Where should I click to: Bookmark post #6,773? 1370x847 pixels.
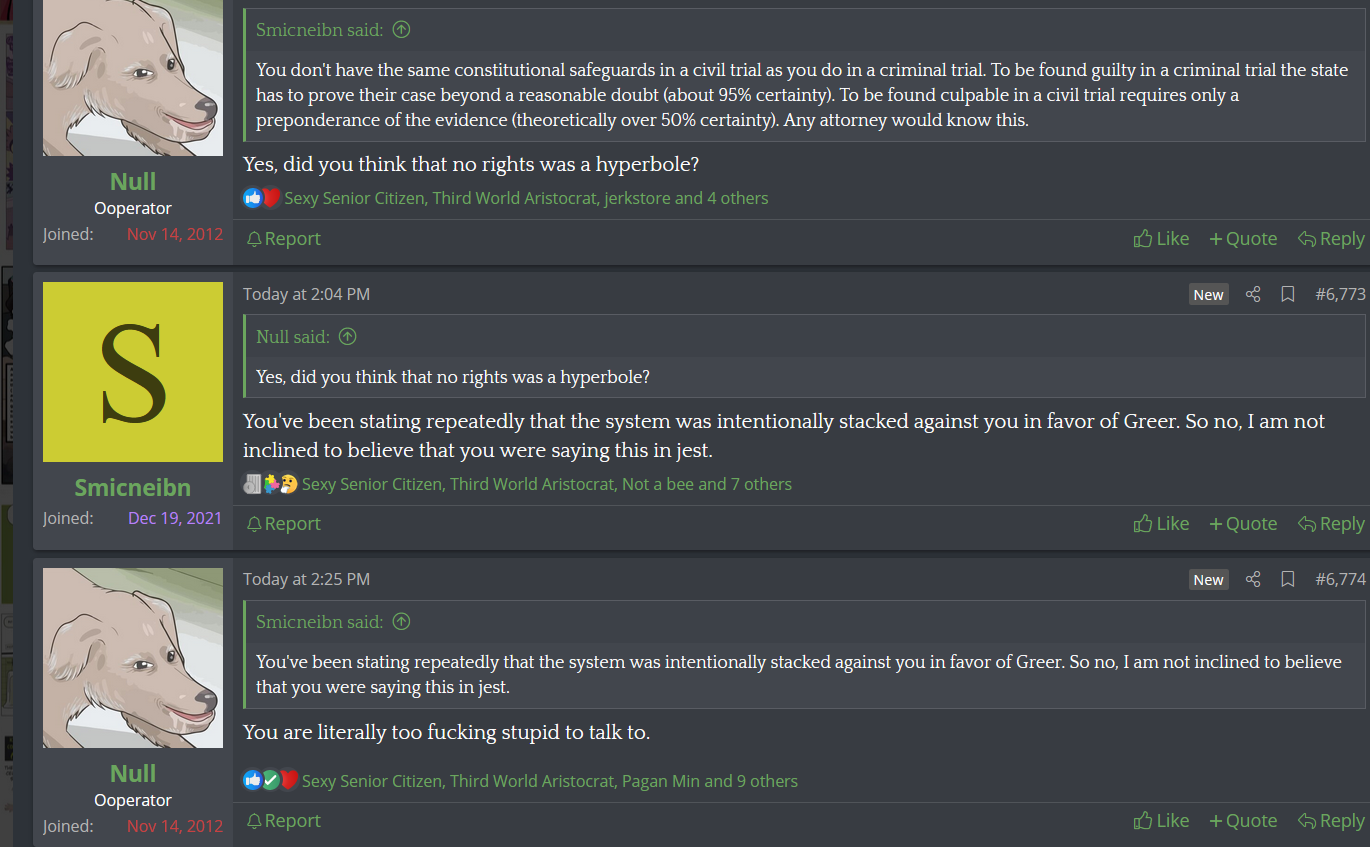click(1288, 294)
